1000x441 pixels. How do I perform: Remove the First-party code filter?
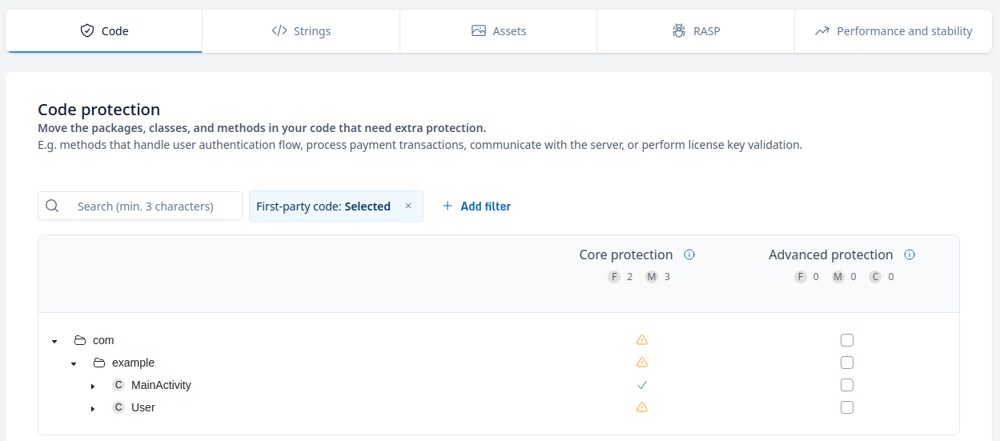pyautogui.click(x=408, y=206)
